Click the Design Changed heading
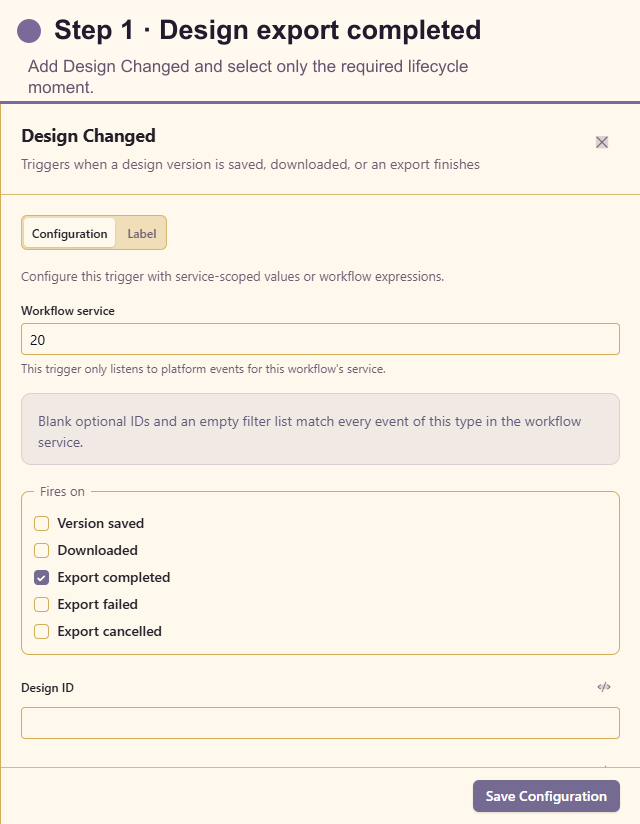640x824 pixels. pos(88,136)
